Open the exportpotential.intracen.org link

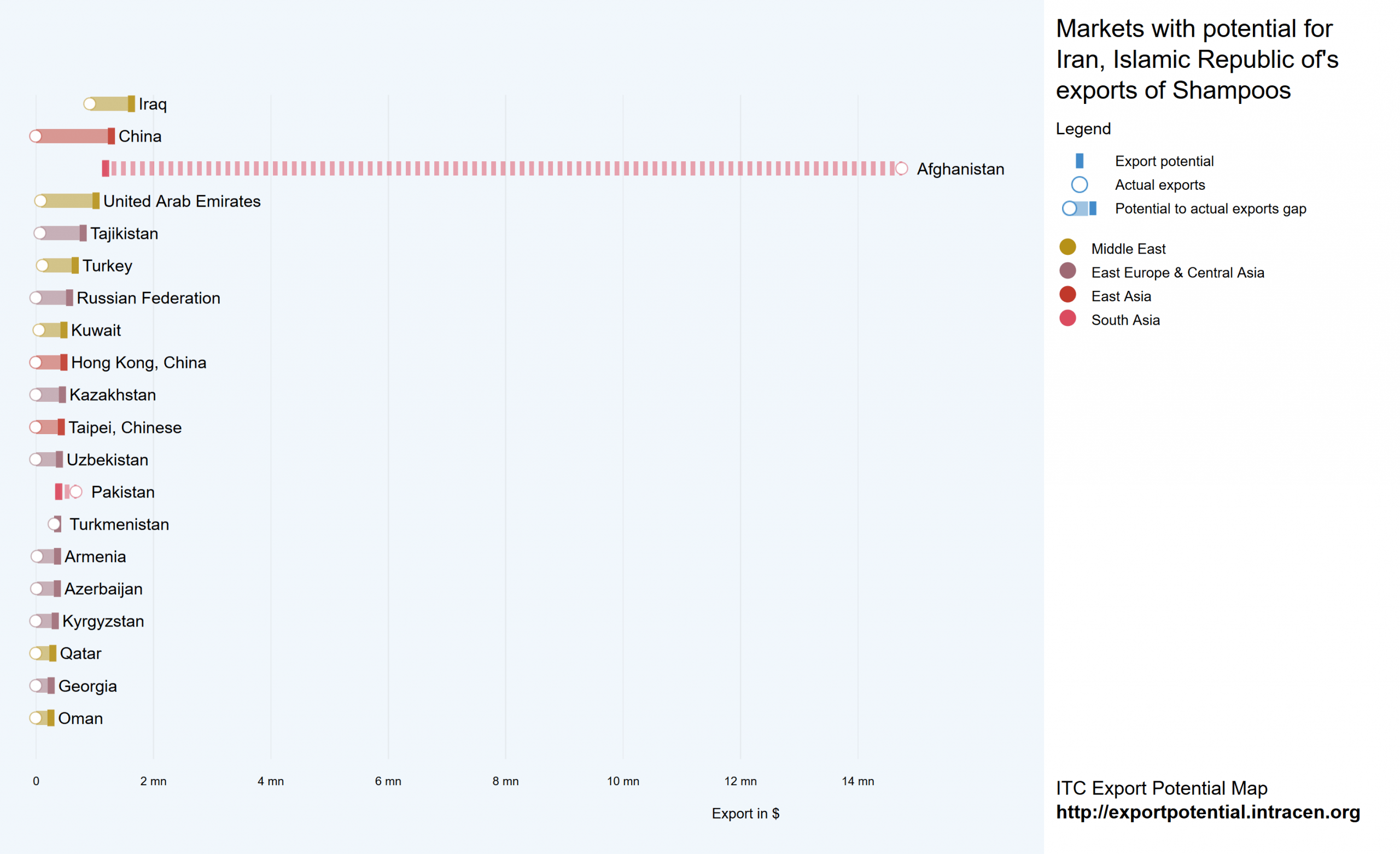click(1207, 812)
